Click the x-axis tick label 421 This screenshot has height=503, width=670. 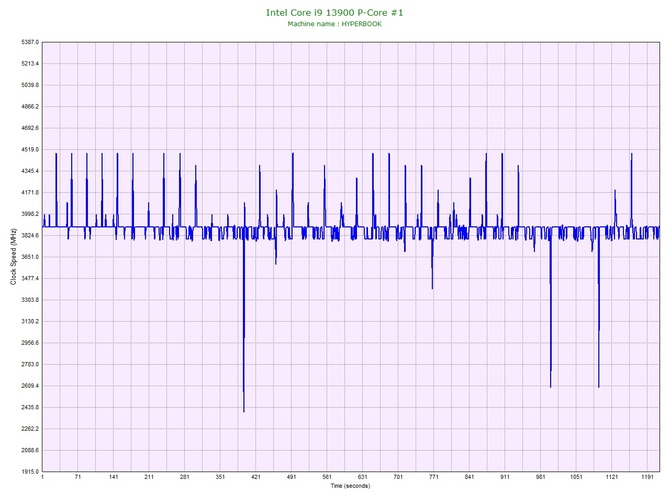click(x=256, y=477)
